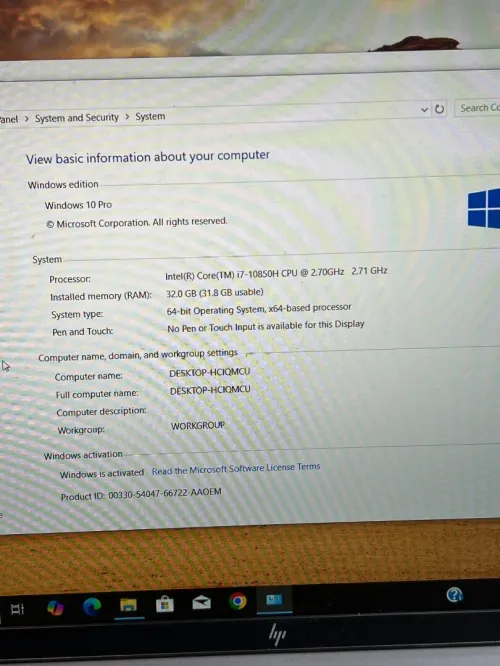
Task: Select the System breadcrumb item
Action: (x=150, y=116)
